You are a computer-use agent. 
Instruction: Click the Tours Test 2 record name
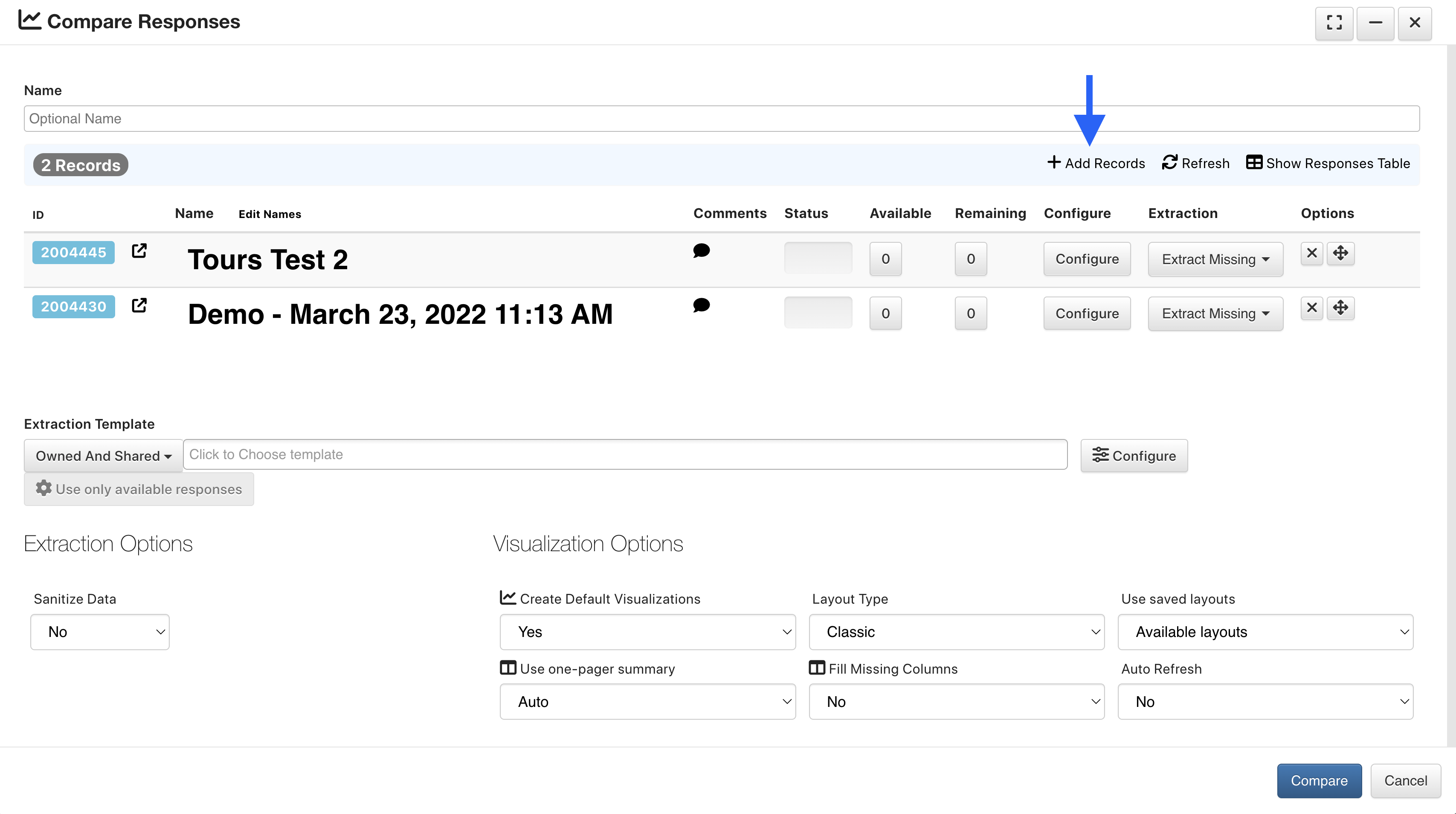click(x=268, y=259)
